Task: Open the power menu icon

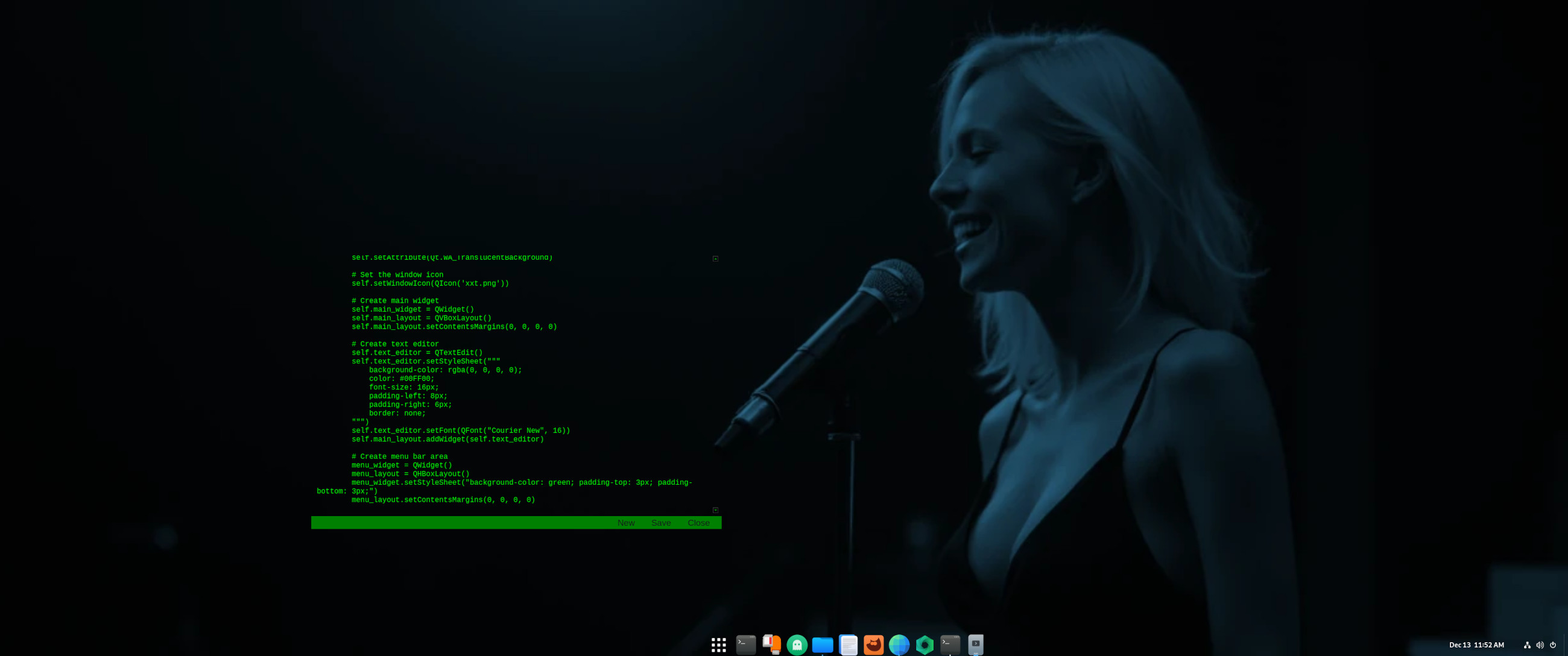Action: click(1552, 645)
